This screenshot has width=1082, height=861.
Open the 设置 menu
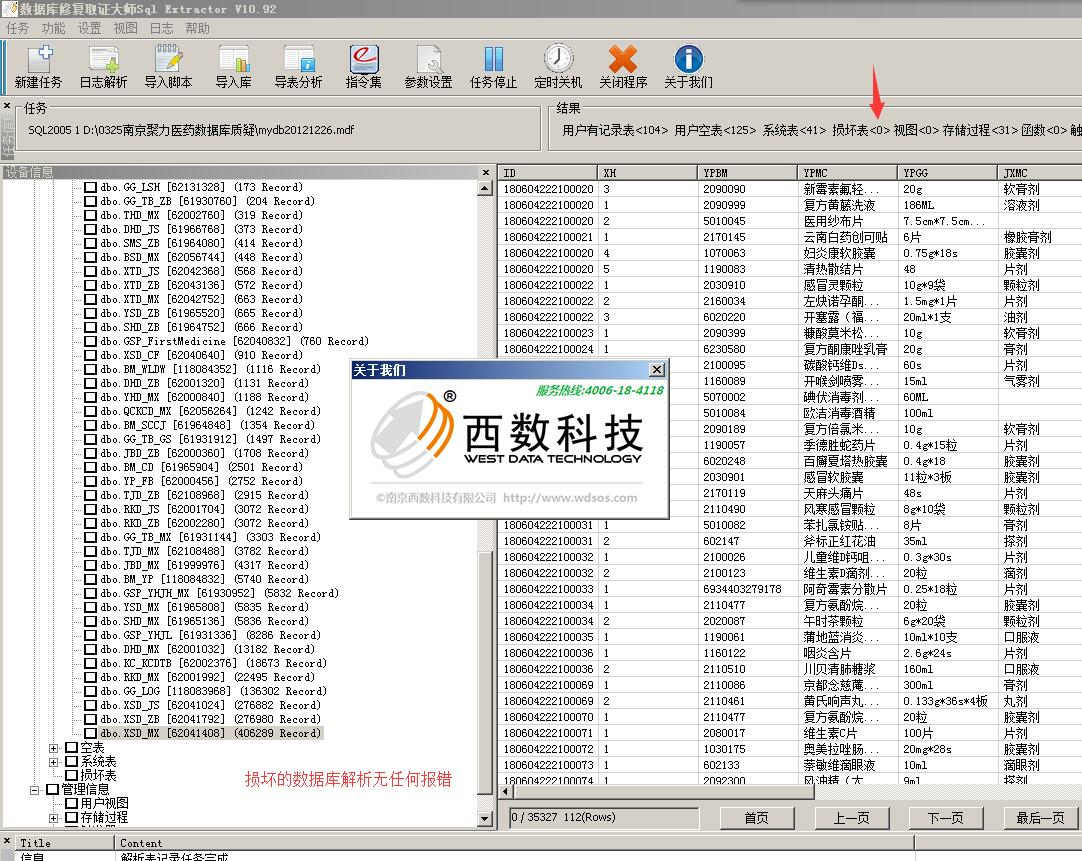pos(88,28)
